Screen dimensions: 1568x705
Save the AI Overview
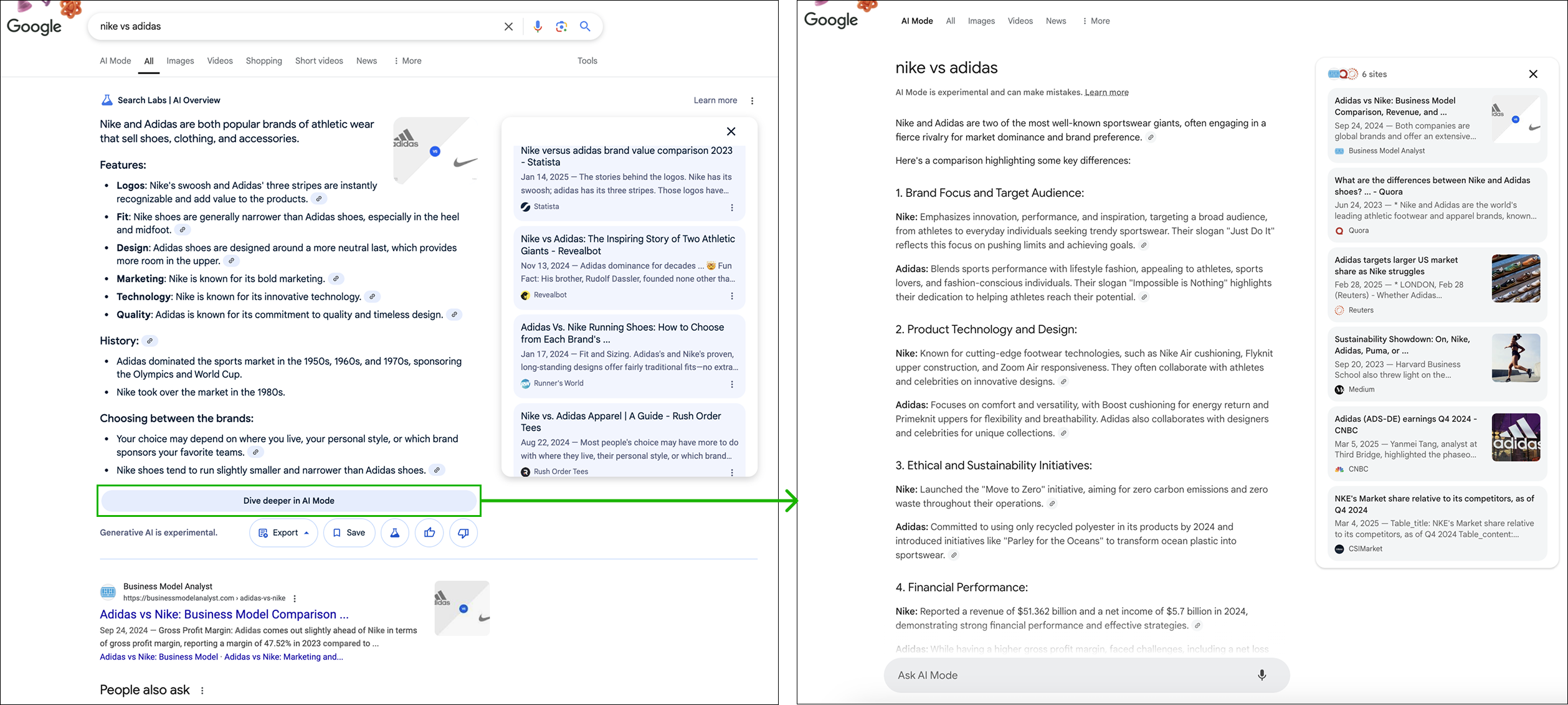(x=349, y=532)
